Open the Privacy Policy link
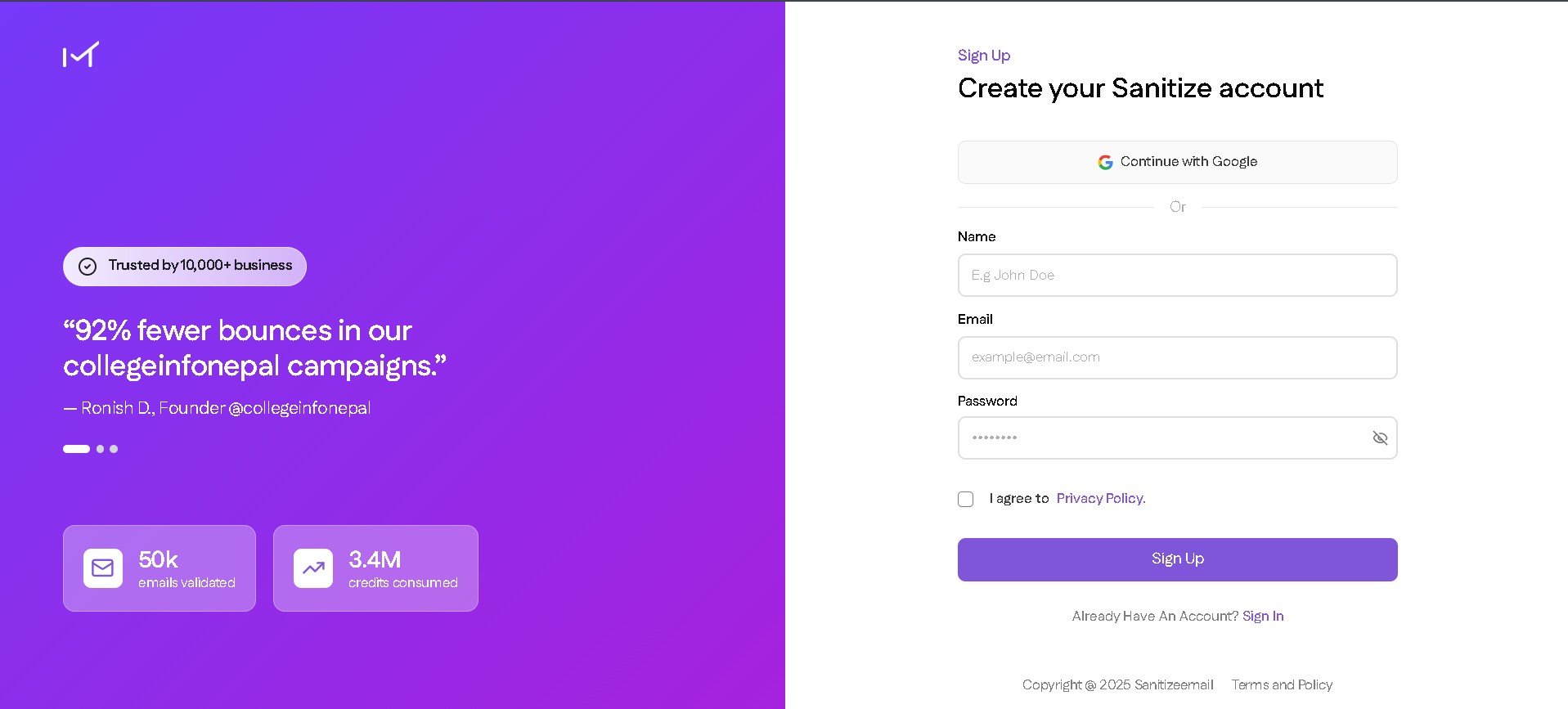The height and width of the screenshot is (709, 1568). point(1100,499)
